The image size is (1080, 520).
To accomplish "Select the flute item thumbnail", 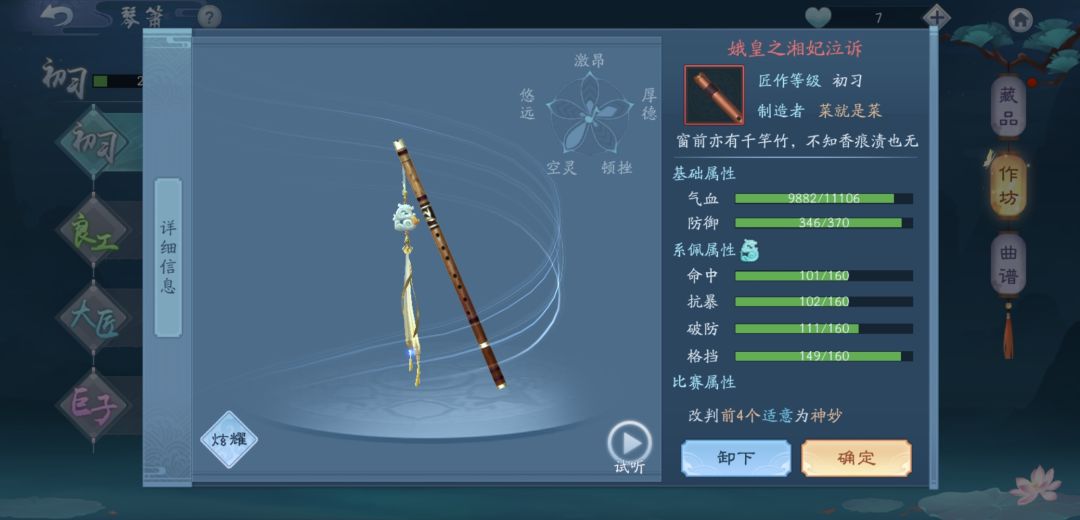I will pos(714,95).
